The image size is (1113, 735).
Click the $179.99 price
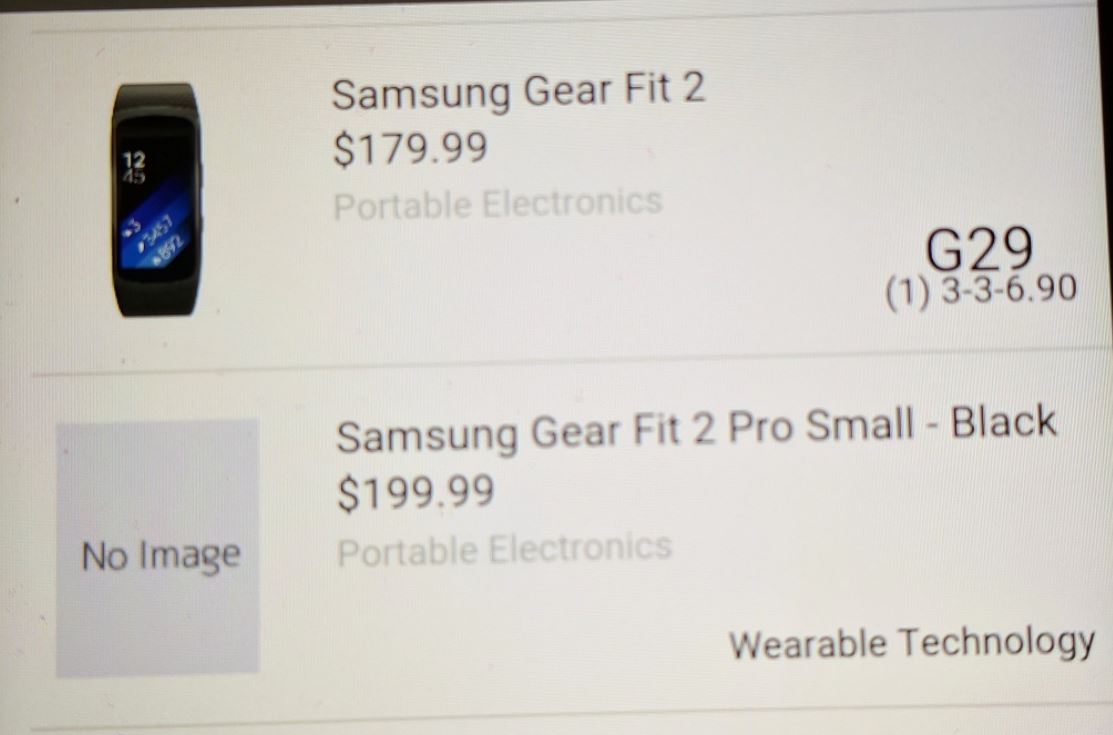[410, 148]
